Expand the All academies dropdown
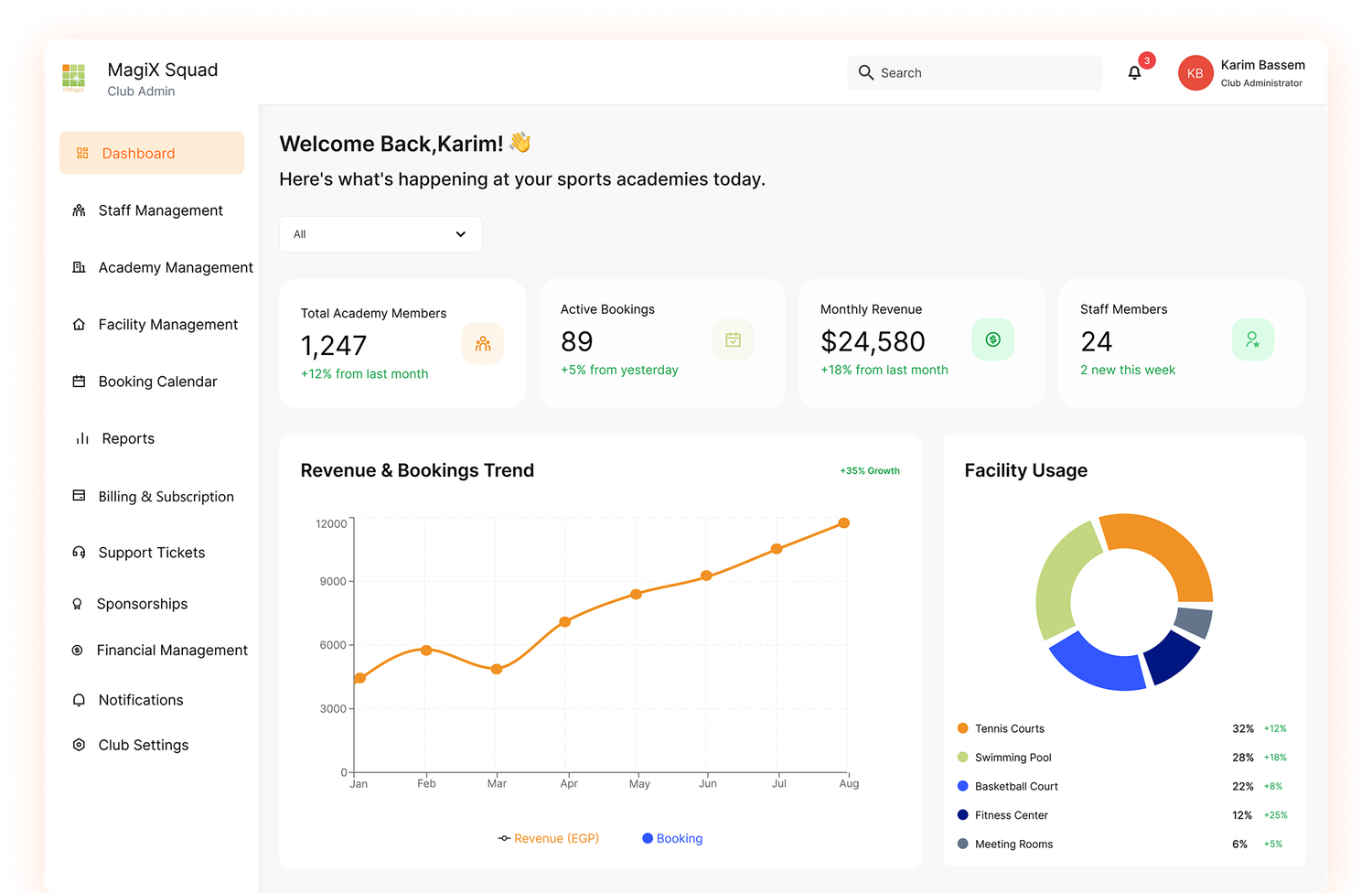1372x893 pixels. click(x=381, y=234)
